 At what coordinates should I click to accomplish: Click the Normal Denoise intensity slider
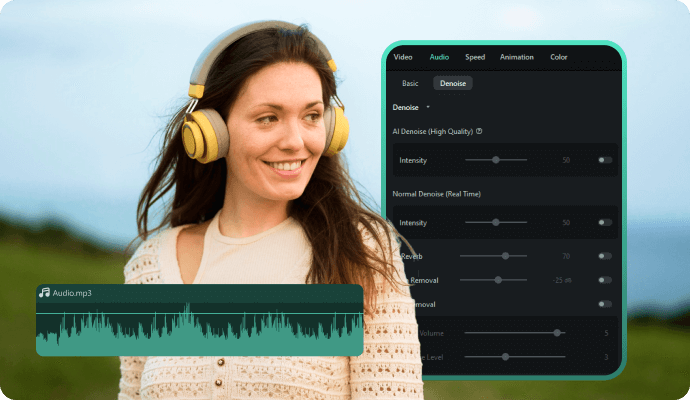(496, 222)
